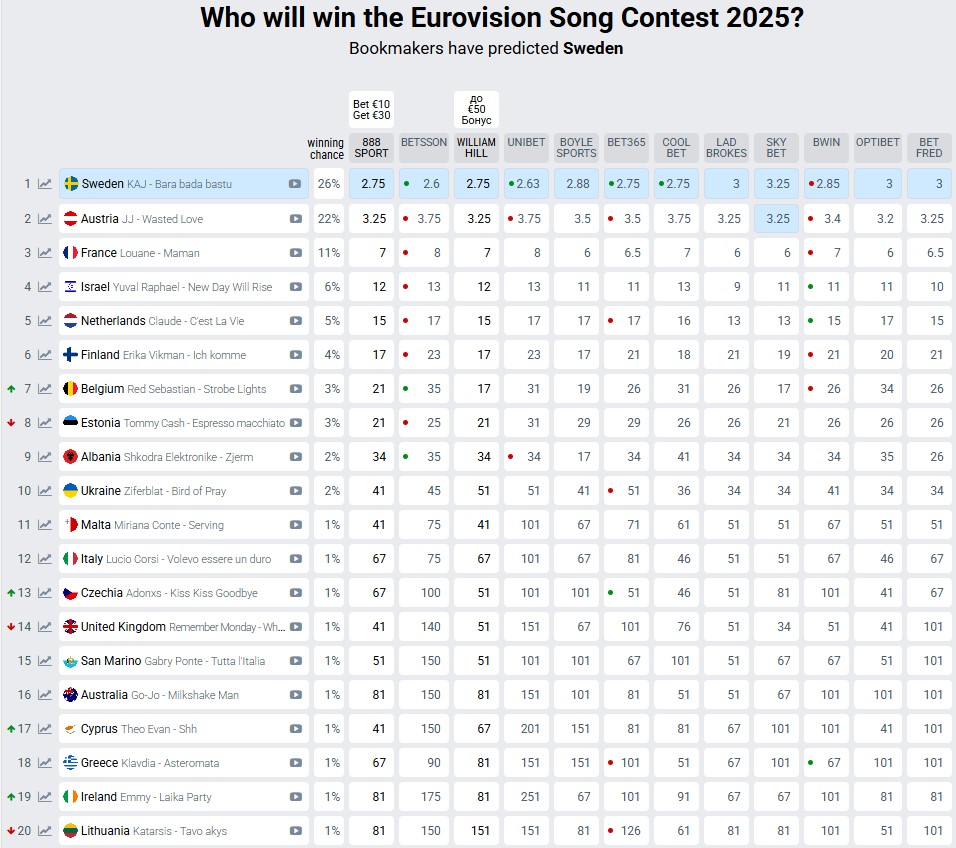Click the green rise arrow beside Belgium

[x=13, y=388]
